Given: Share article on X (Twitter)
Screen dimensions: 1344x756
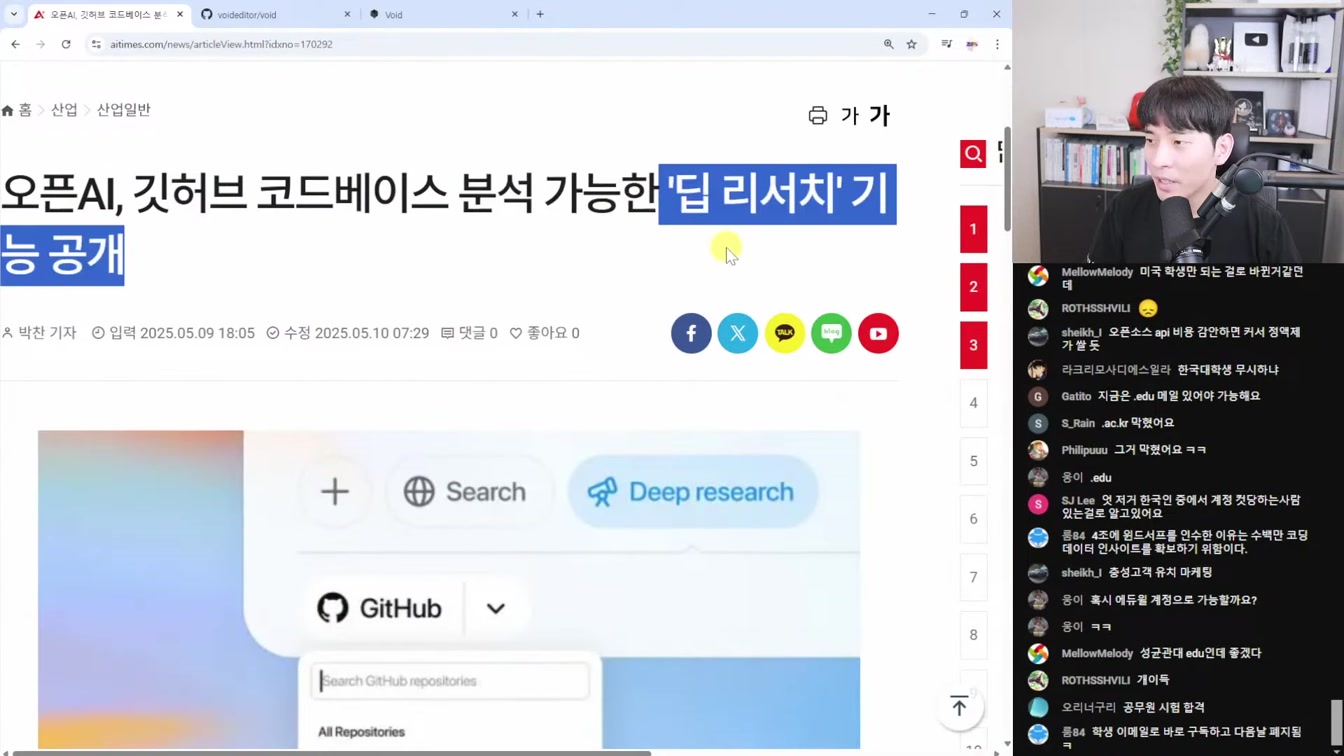Looking at the screenshot, I should pyautogui.click(x=738, y=333).
